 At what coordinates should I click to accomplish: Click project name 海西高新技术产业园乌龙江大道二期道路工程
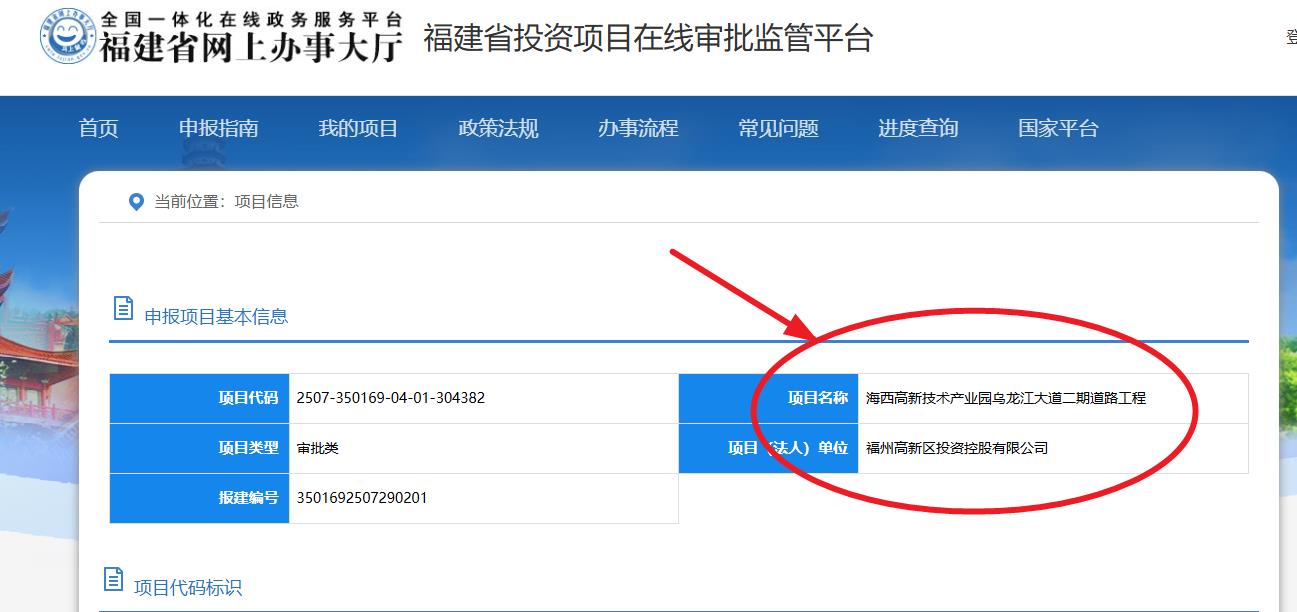1006,398
